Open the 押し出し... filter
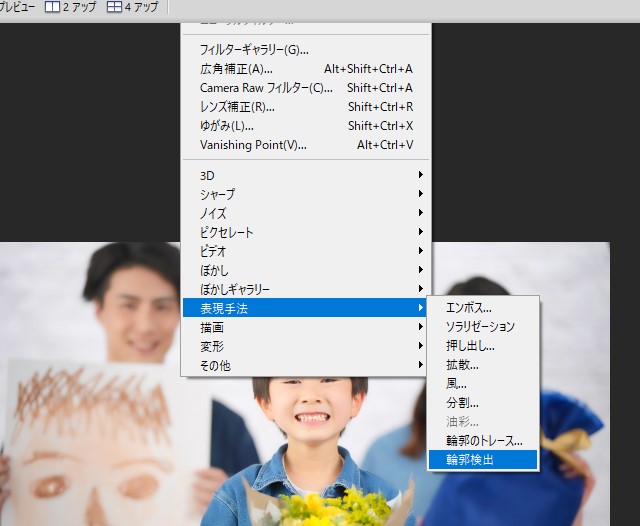The height and width of the screenshot is (526, 640). coord(483,346)
